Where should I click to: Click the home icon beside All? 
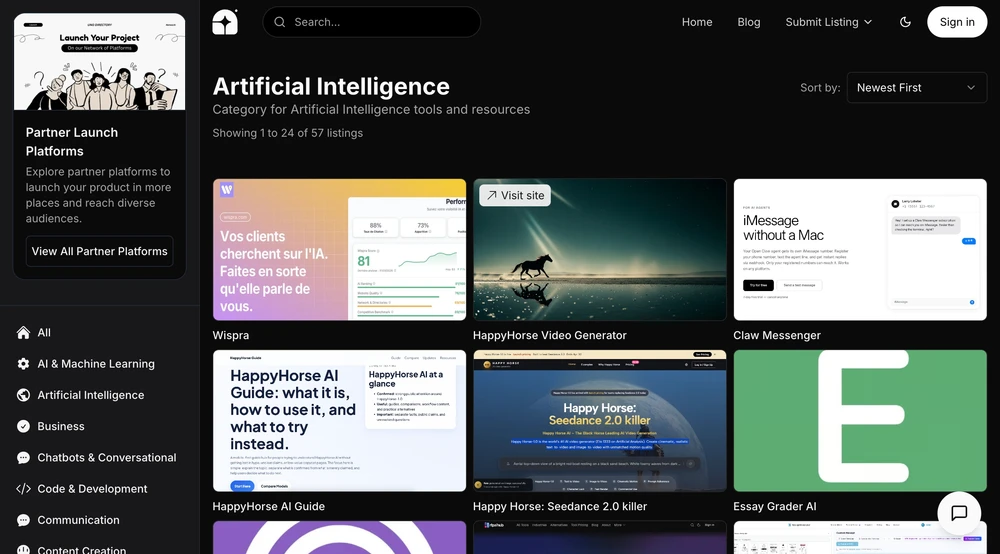[24, 333]
